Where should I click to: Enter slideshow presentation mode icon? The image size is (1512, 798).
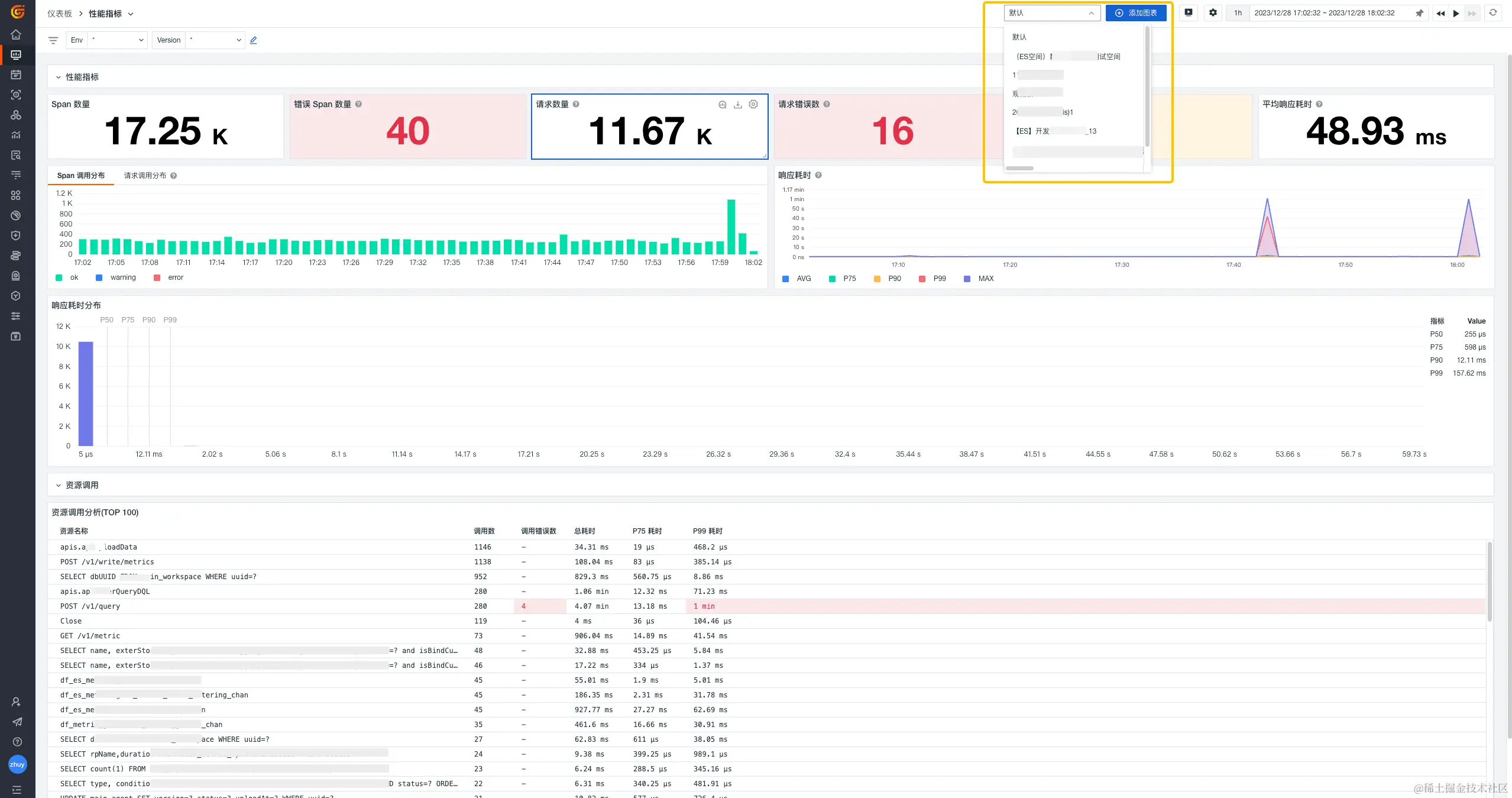1188,12
